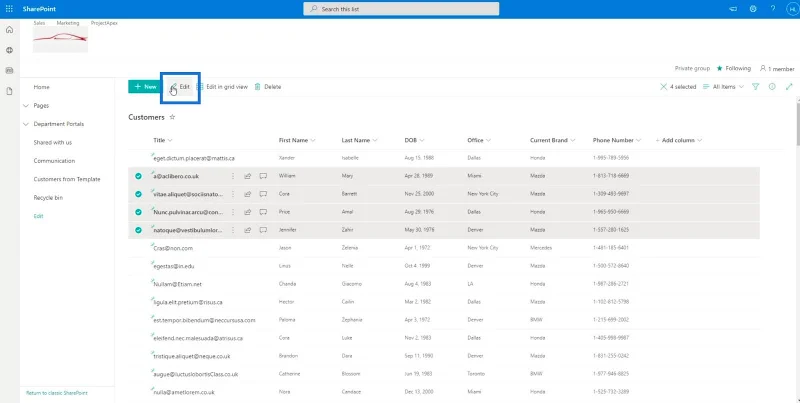Click the site logo car image
Viewport: 800px width, 403px height.
click(60, 40)
